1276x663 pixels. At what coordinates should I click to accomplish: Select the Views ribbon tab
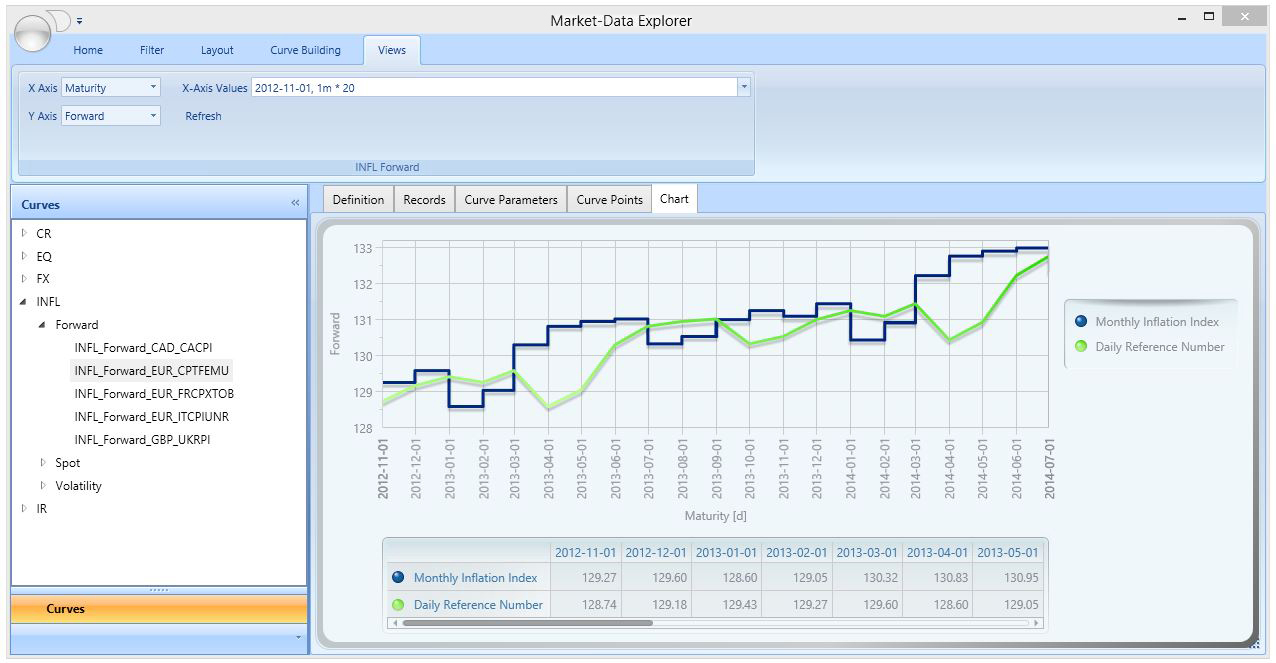(x=392, y=50)
